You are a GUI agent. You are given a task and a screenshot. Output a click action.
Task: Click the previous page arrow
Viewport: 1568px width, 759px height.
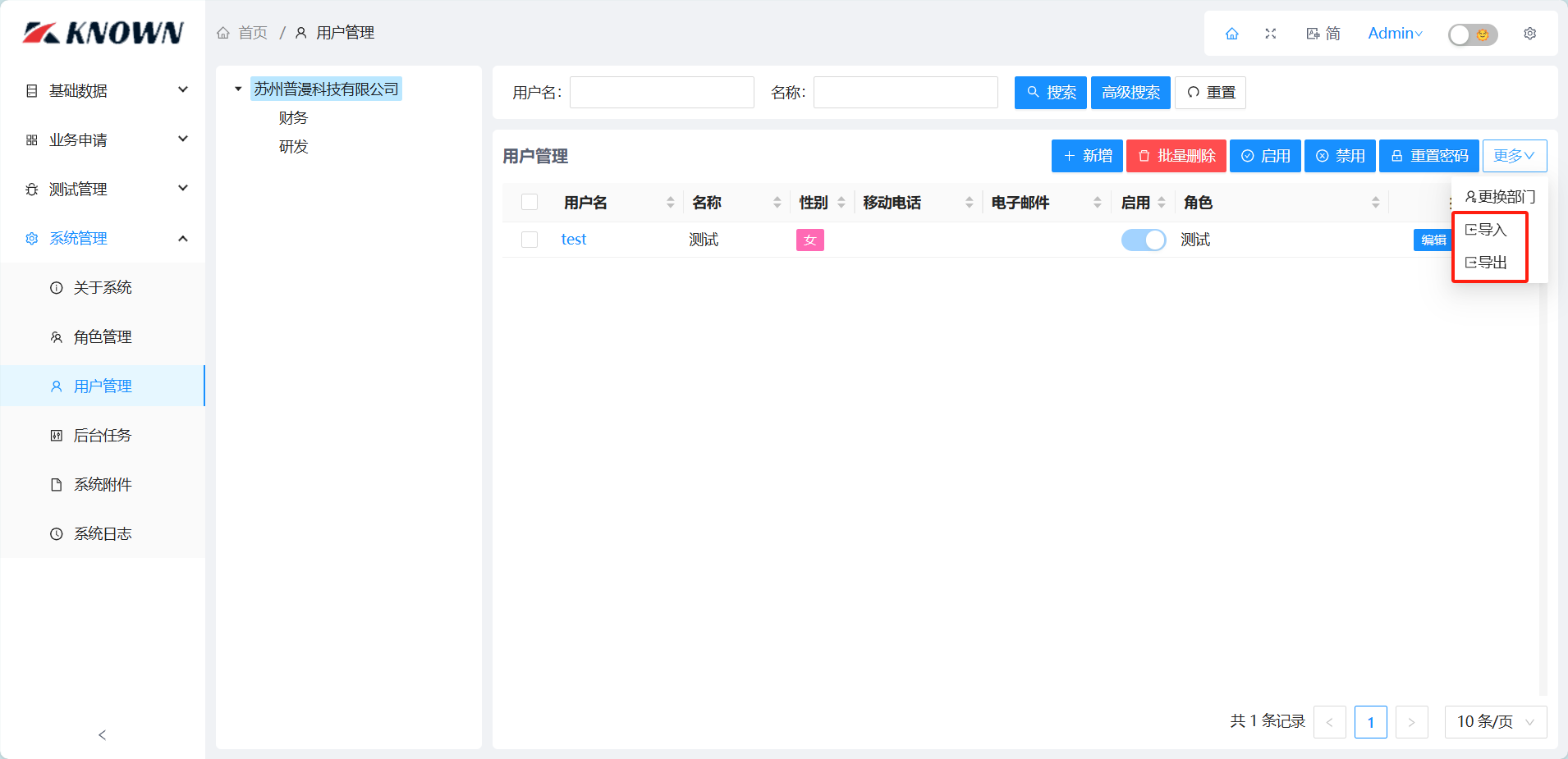1330,722
